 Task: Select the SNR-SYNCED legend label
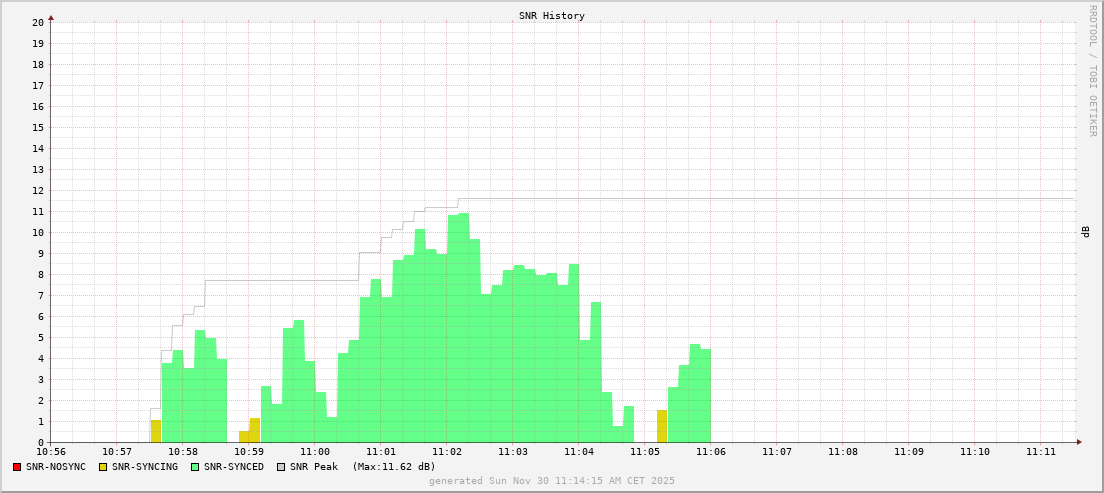tap(234, 467)
